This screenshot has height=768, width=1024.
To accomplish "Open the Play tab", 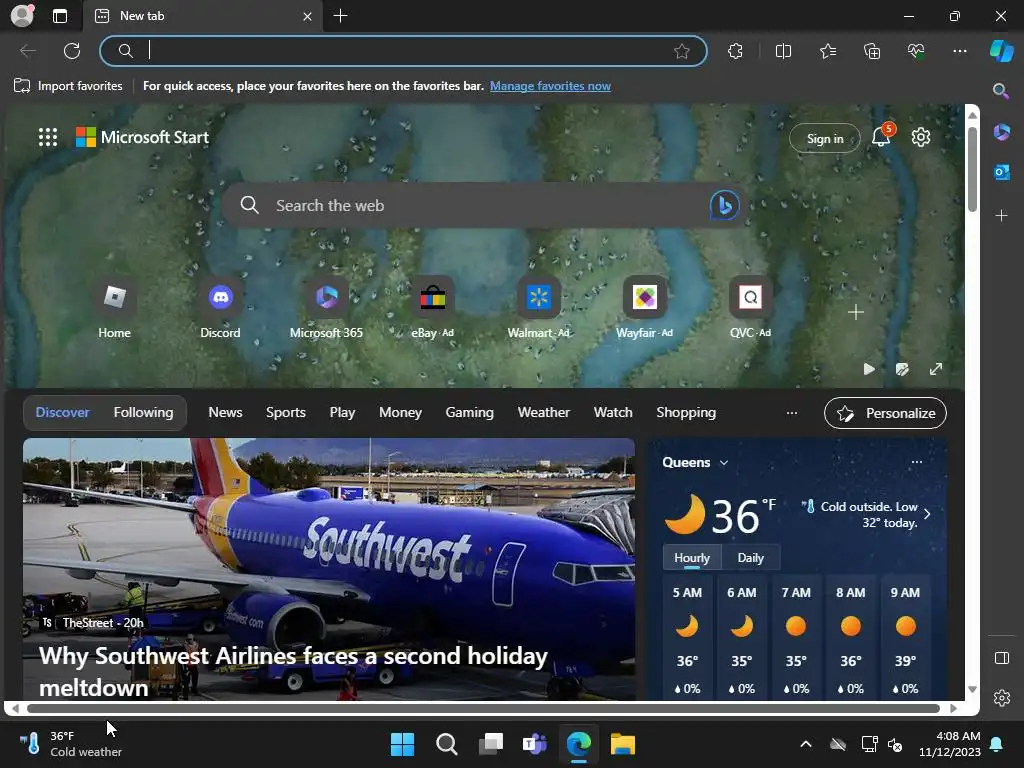I will [342, 413].
